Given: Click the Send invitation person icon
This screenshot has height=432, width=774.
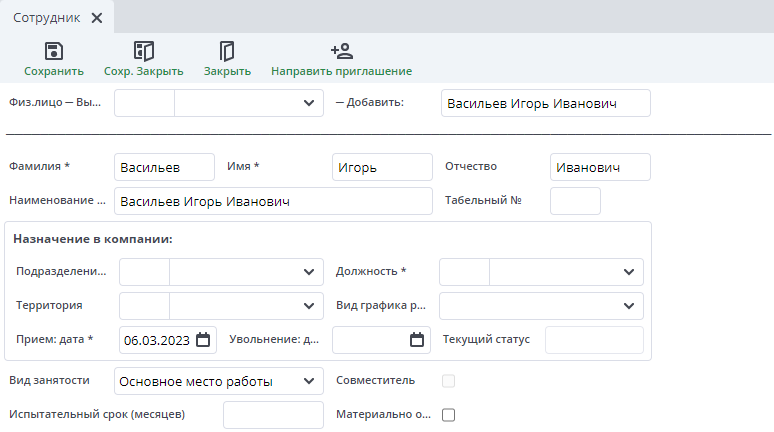Looking at the screenshot, I should (341, 51).
